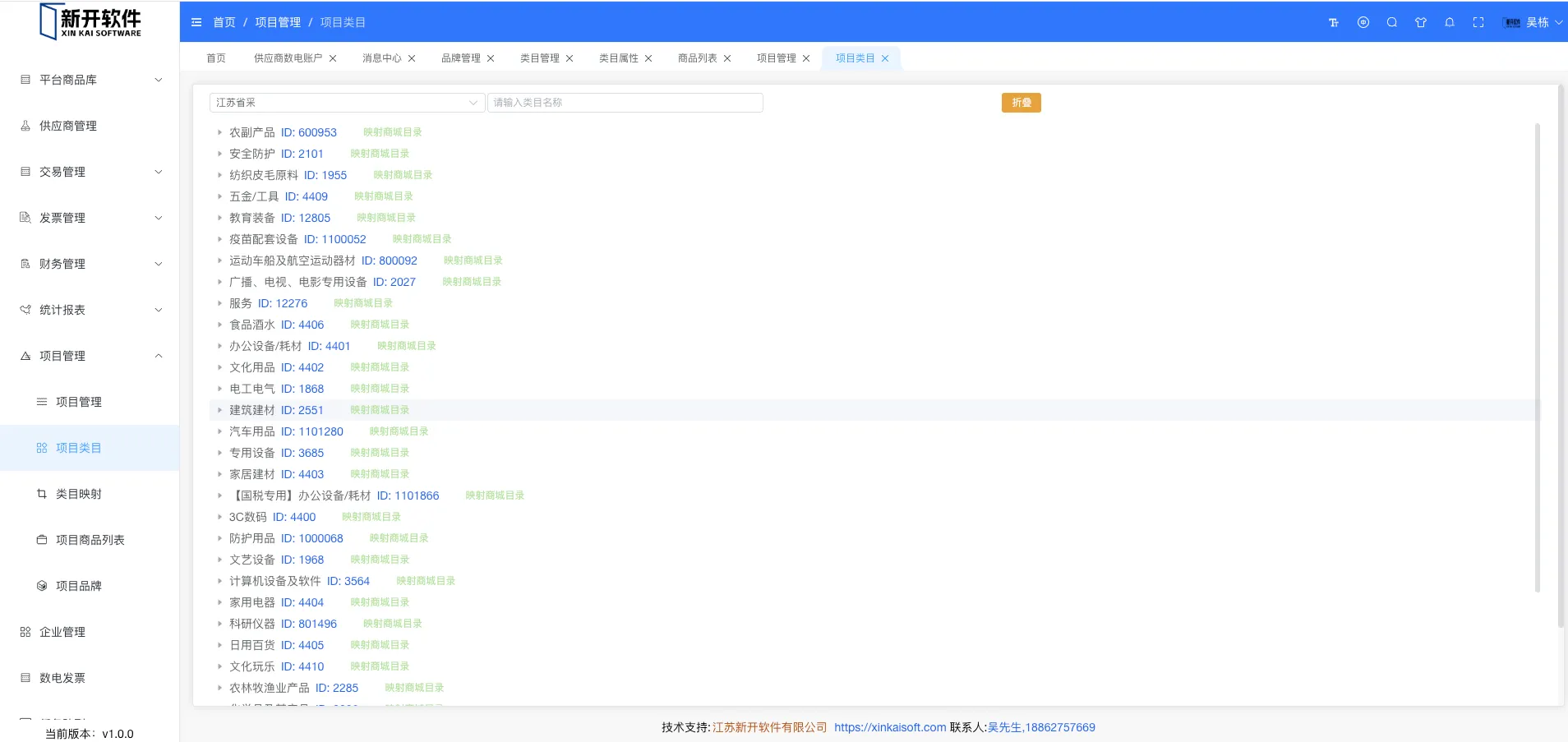This screenshot has width=1568, height=742.
Task: Click 映射商城目录 link for 食品酒水
Action: [x=380, y=325]
